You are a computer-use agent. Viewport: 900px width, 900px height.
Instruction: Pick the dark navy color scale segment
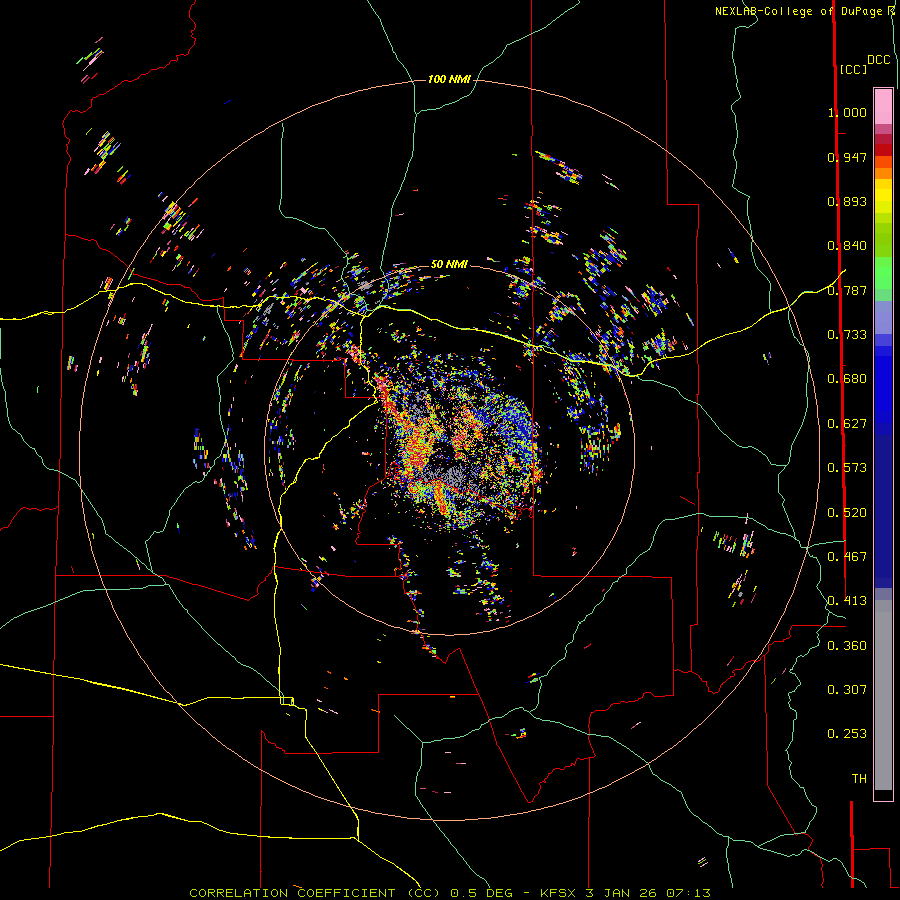(883, 505)
